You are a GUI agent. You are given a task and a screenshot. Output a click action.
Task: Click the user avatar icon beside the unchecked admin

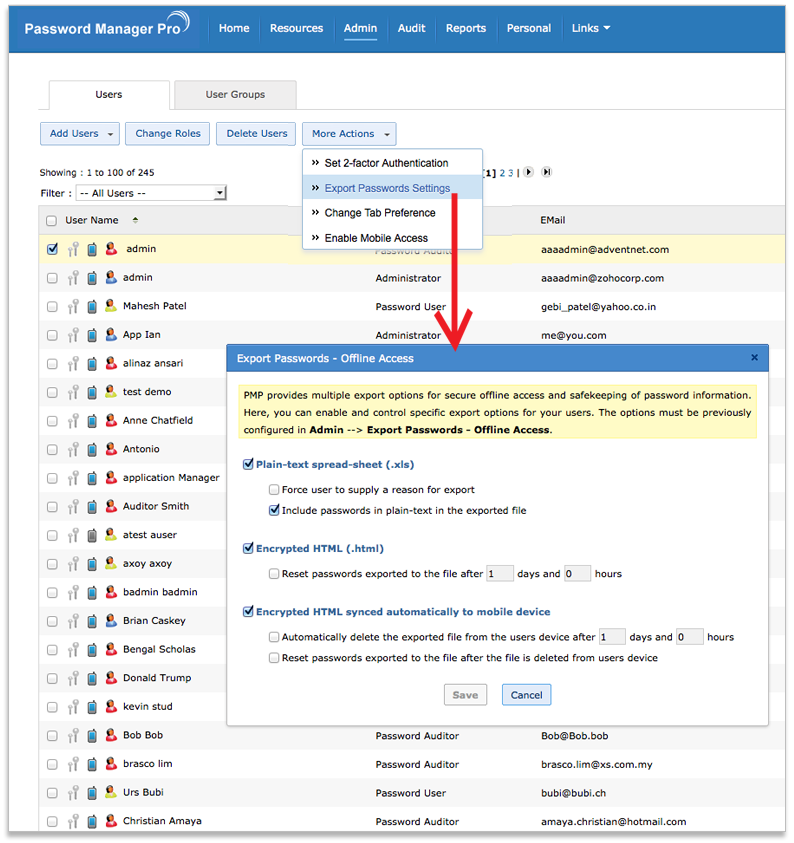(x=111, y=277)
